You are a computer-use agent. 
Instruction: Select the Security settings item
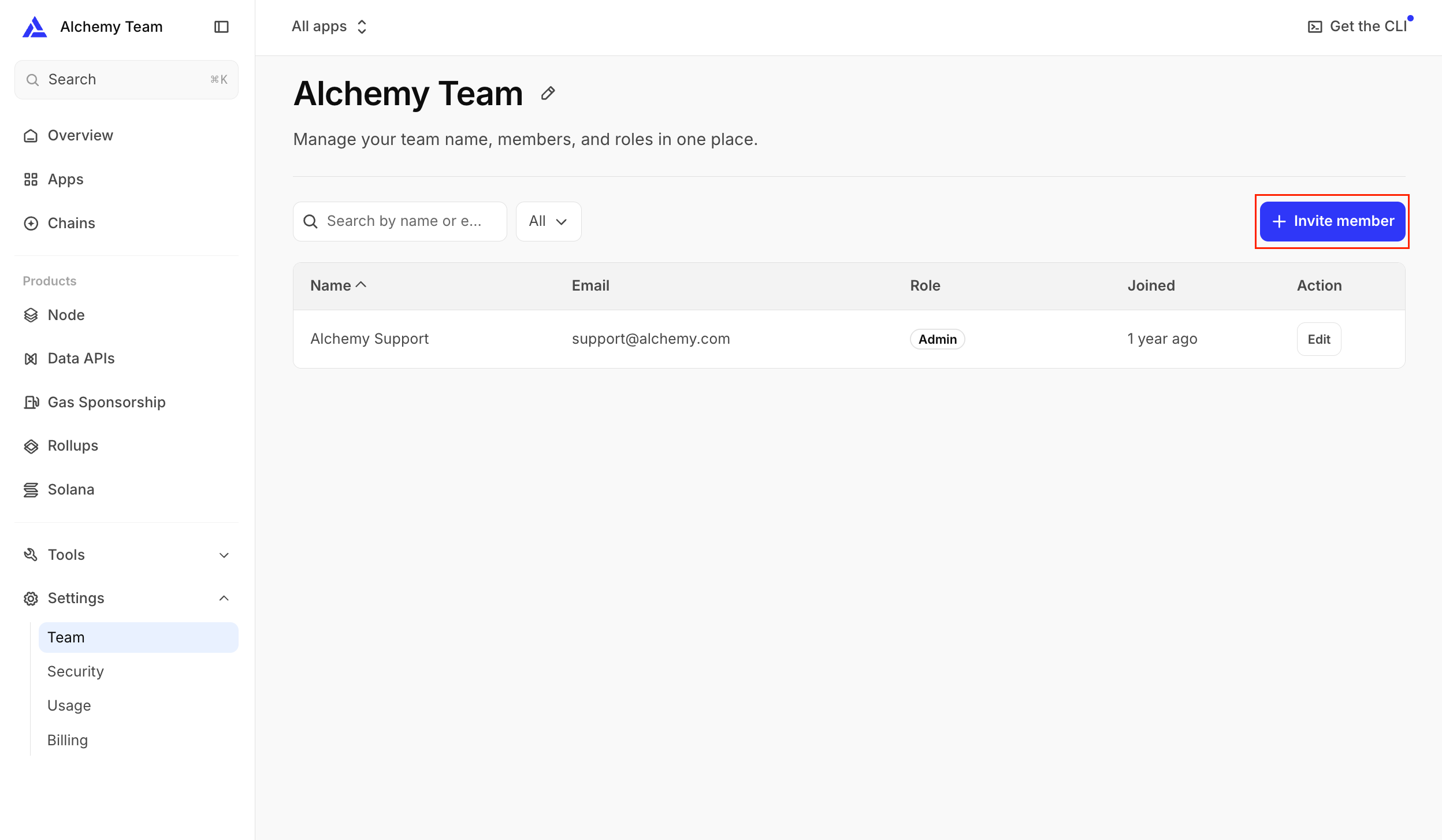pos(76,671)
